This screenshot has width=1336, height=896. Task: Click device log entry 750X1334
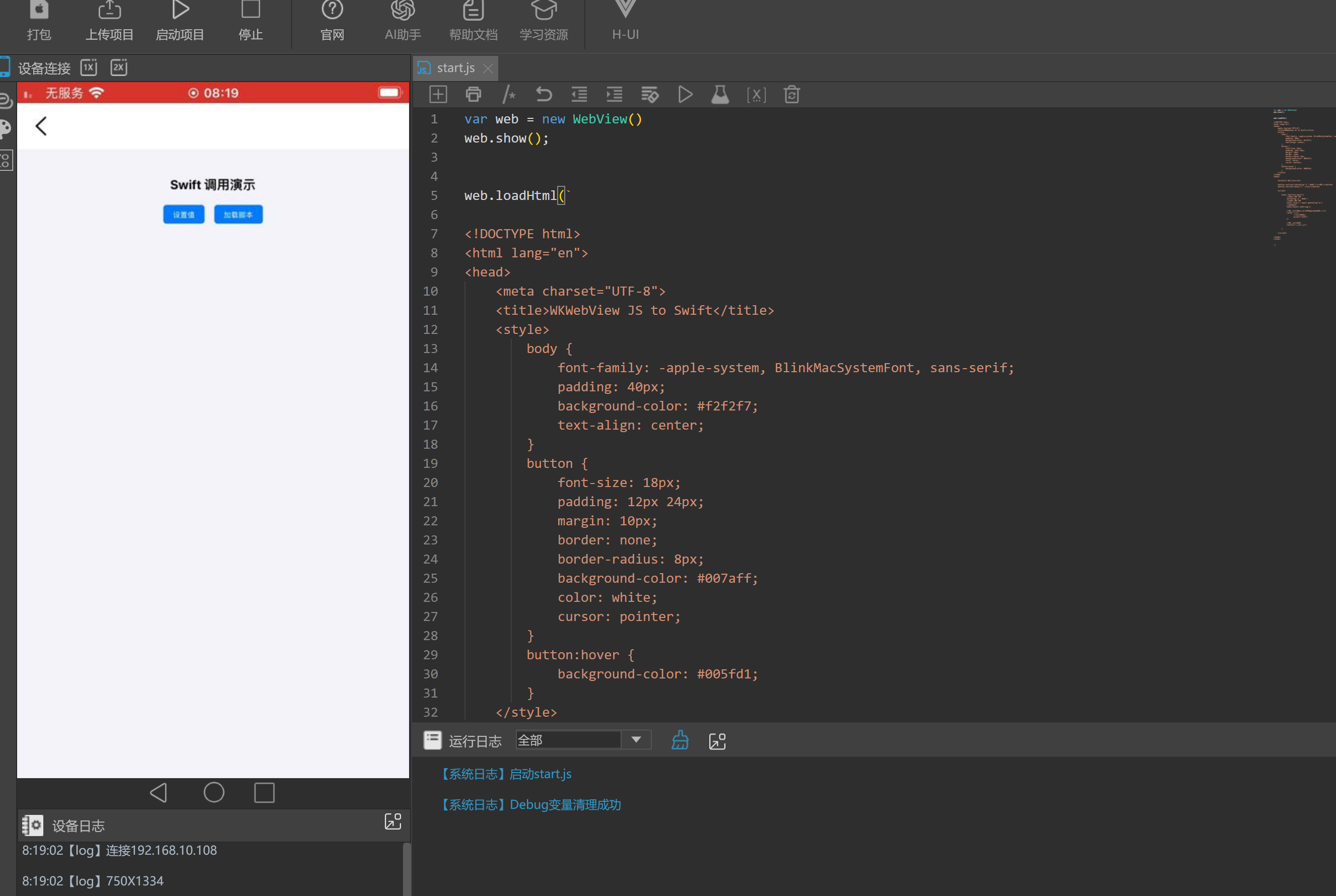pos(93,880)
